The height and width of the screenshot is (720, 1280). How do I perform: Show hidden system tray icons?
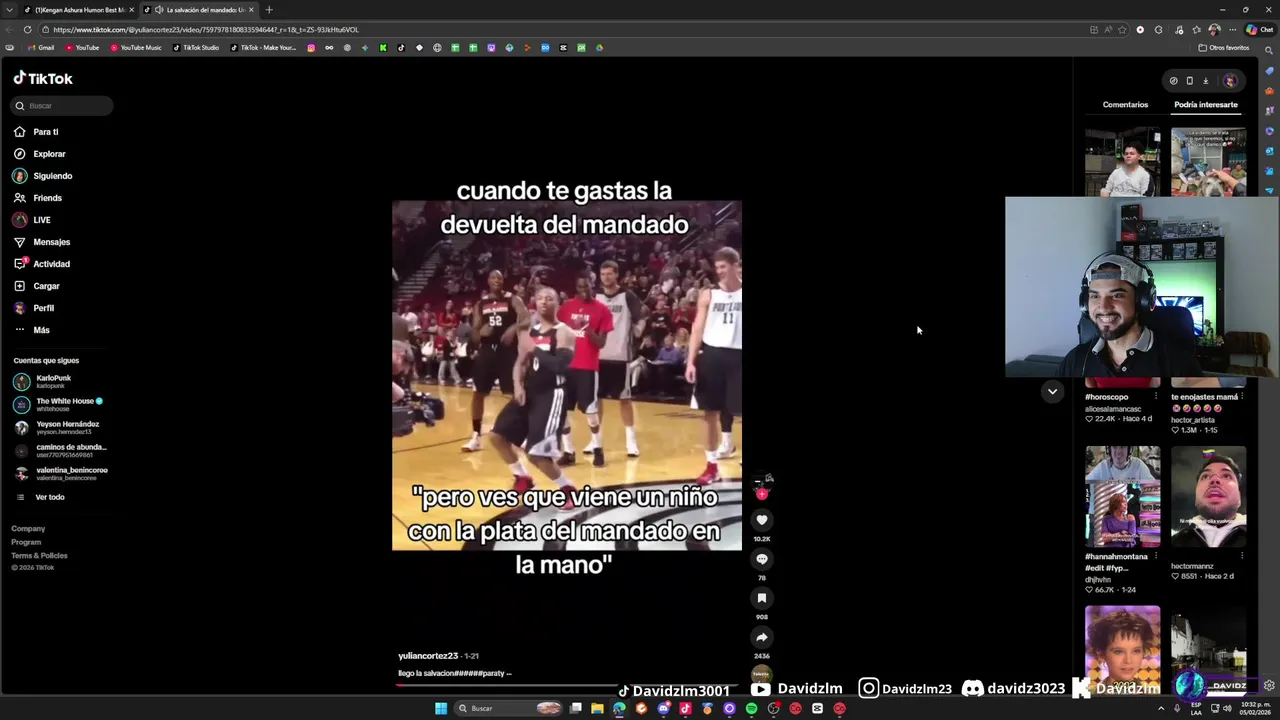click(1161, 709)
